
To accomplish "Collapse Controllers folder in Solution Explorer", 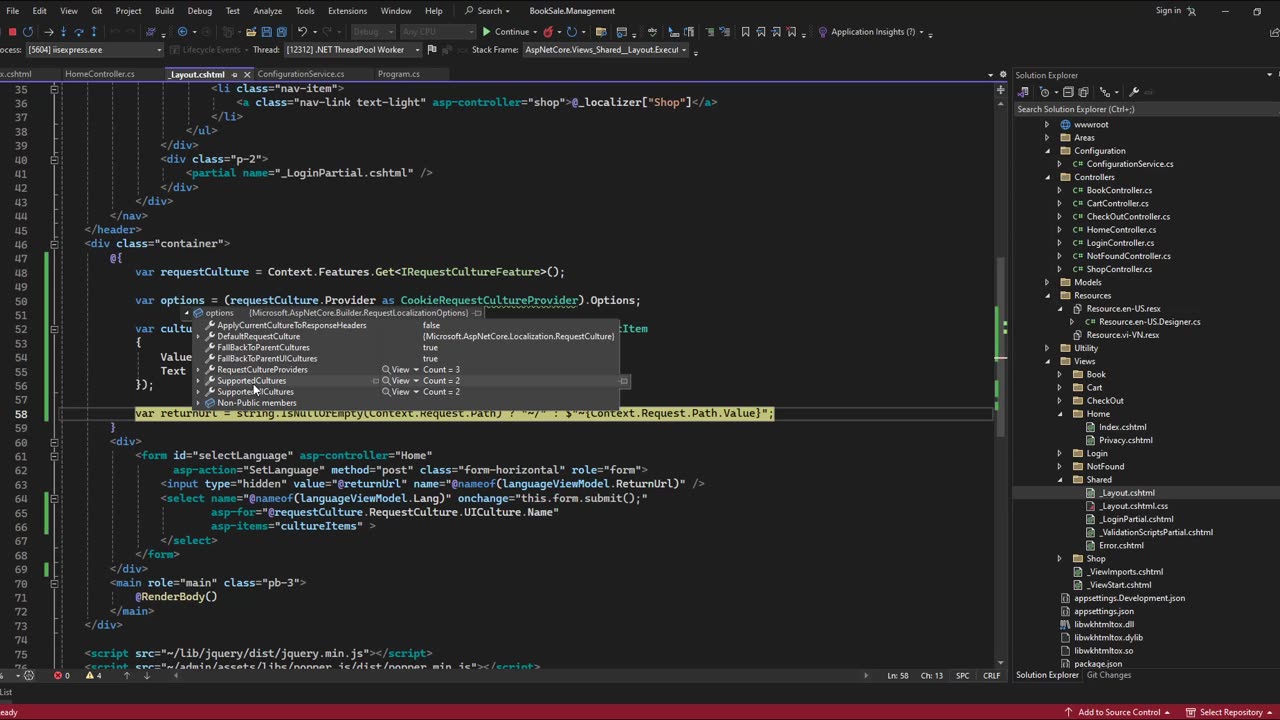I will [1047, 177].
